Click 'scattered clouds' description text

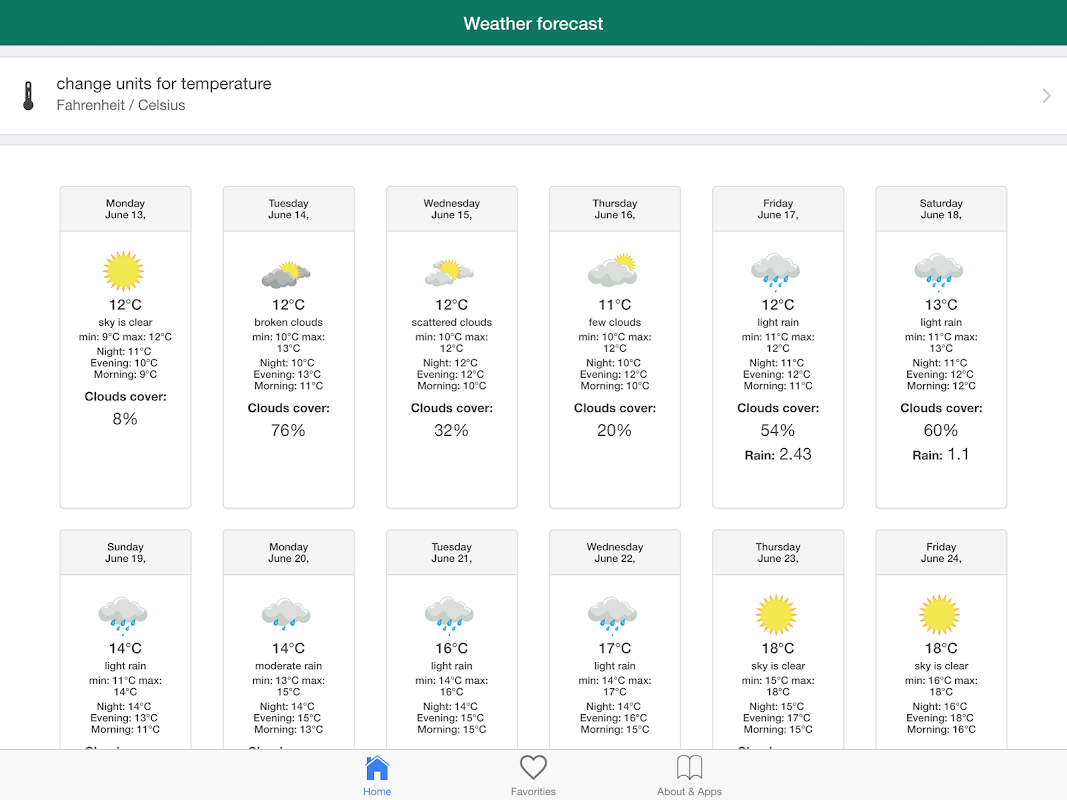pyautogui.click(x=452, y=322)
